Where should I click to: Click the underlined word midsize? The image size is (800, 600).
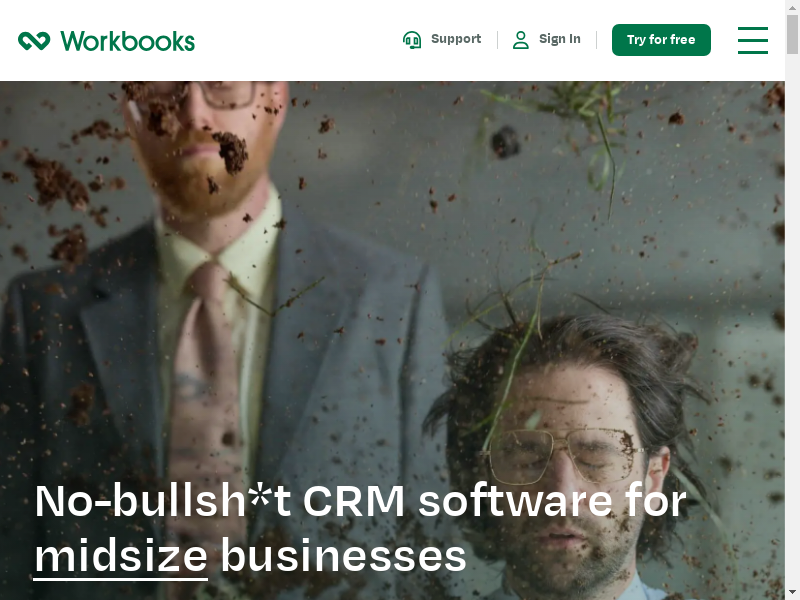pyautogui.click(x=120, y=556)
